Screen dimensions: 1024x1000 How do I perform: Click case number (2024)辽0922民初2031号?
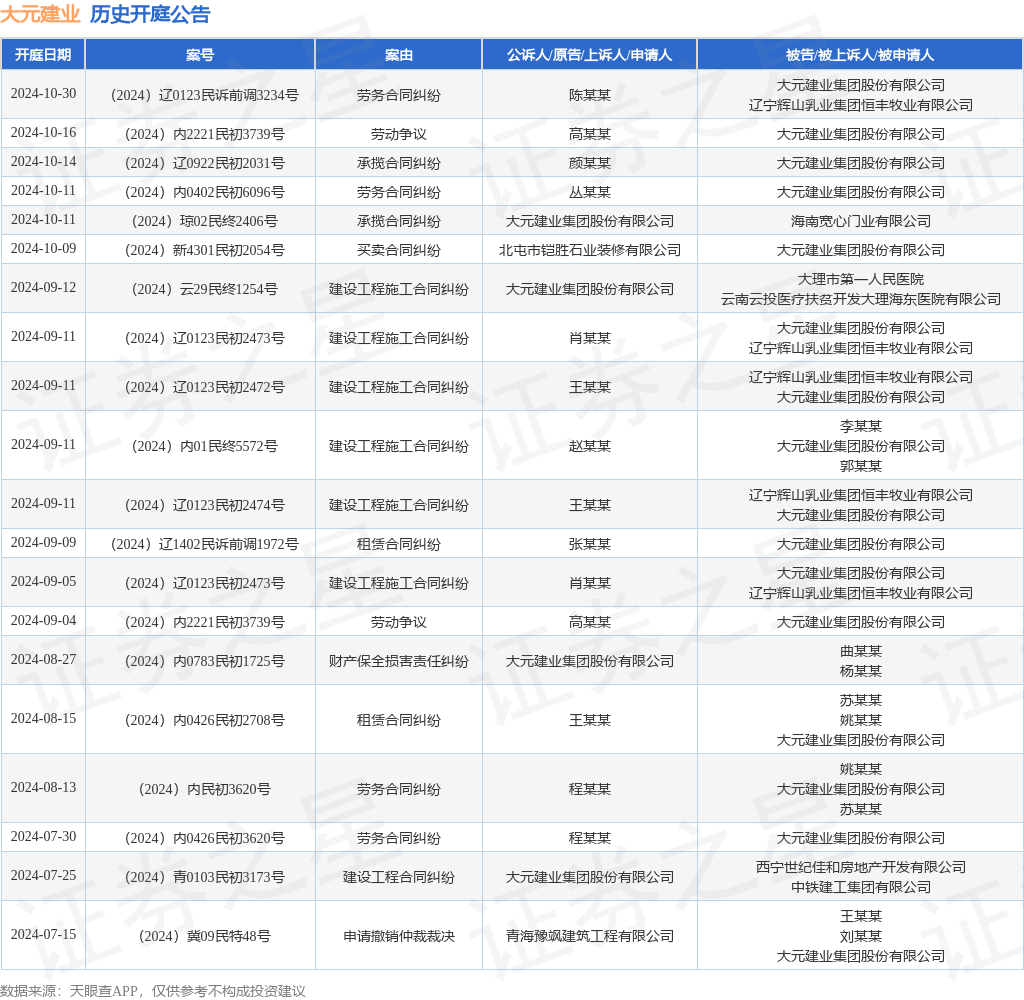[204, 163]
